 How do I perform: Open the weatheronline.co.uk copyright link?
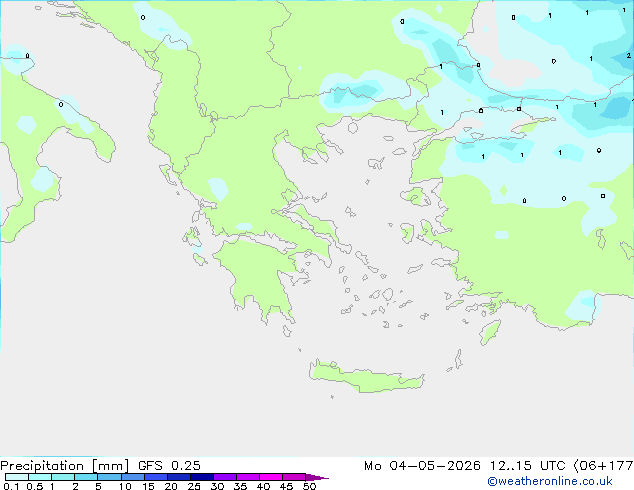click(x=550, y=481)
